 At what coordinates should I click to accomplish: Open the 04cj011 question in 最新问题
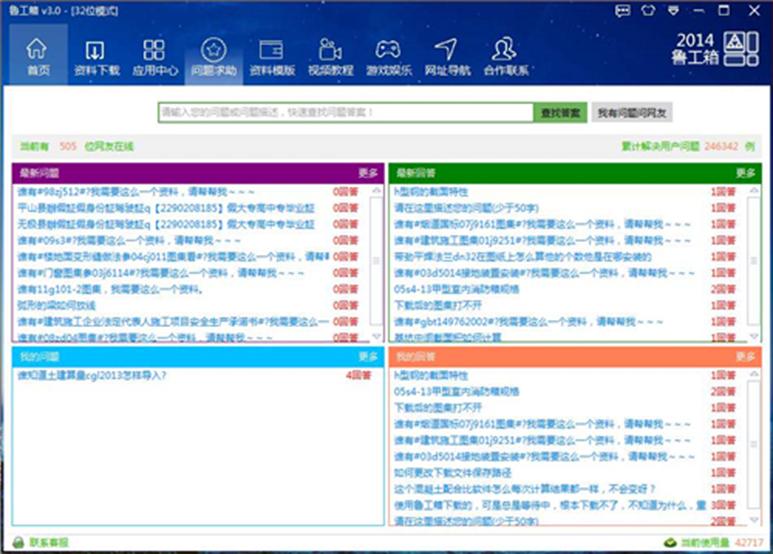pyautogui.click(x=173, y=257)
